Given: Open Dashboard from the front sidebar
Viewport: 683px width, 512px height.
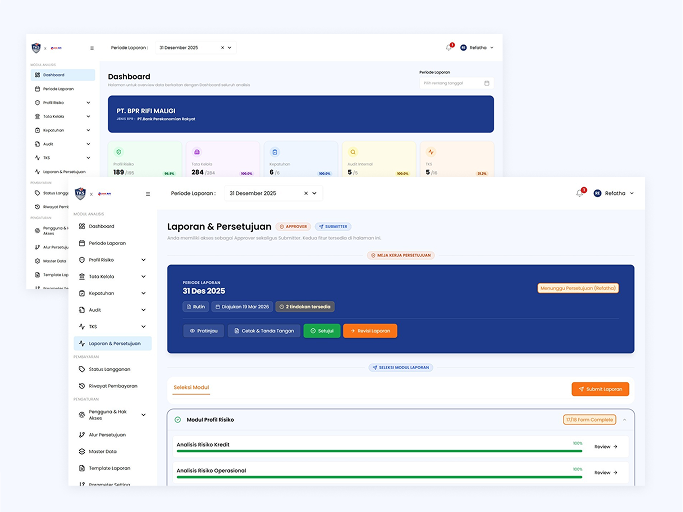Looking at the screenshot, I should pyautogui.click(x=101, y=226).
